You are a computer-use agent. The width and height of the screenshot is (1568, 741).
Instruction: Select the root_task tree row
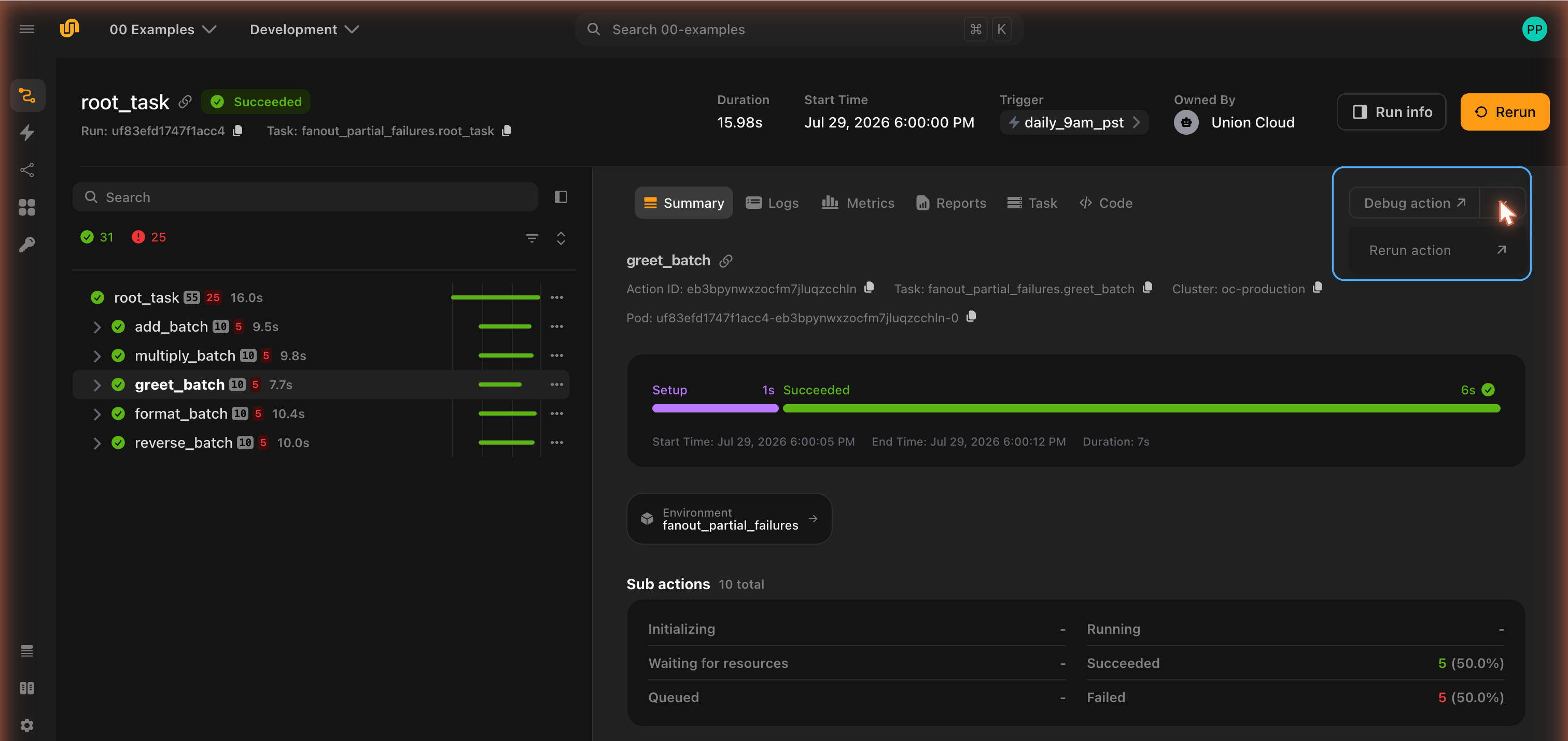click(x=321, y=297)
